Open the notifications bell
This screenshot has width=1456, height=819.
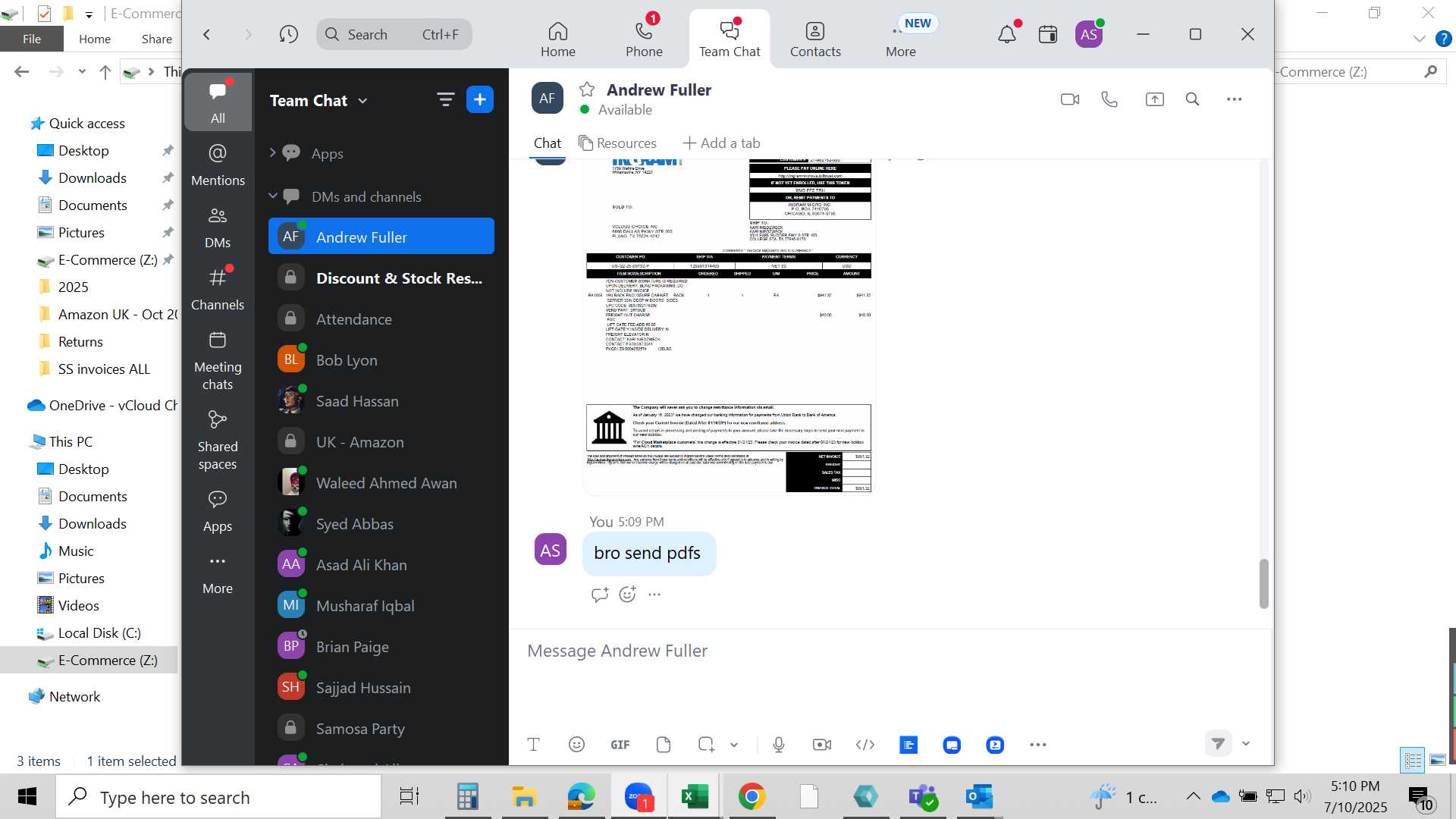(1007, 34)
